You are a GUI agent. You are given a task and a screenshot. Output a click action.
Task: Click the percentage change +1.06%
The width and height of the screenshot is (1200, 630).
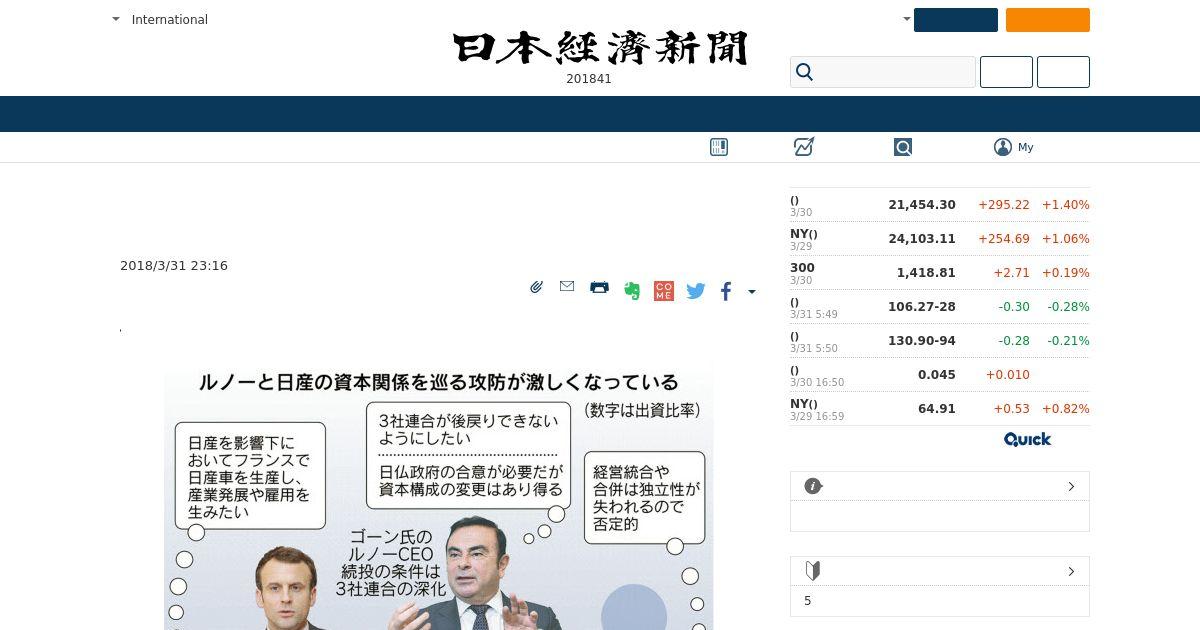point(1066,239)
